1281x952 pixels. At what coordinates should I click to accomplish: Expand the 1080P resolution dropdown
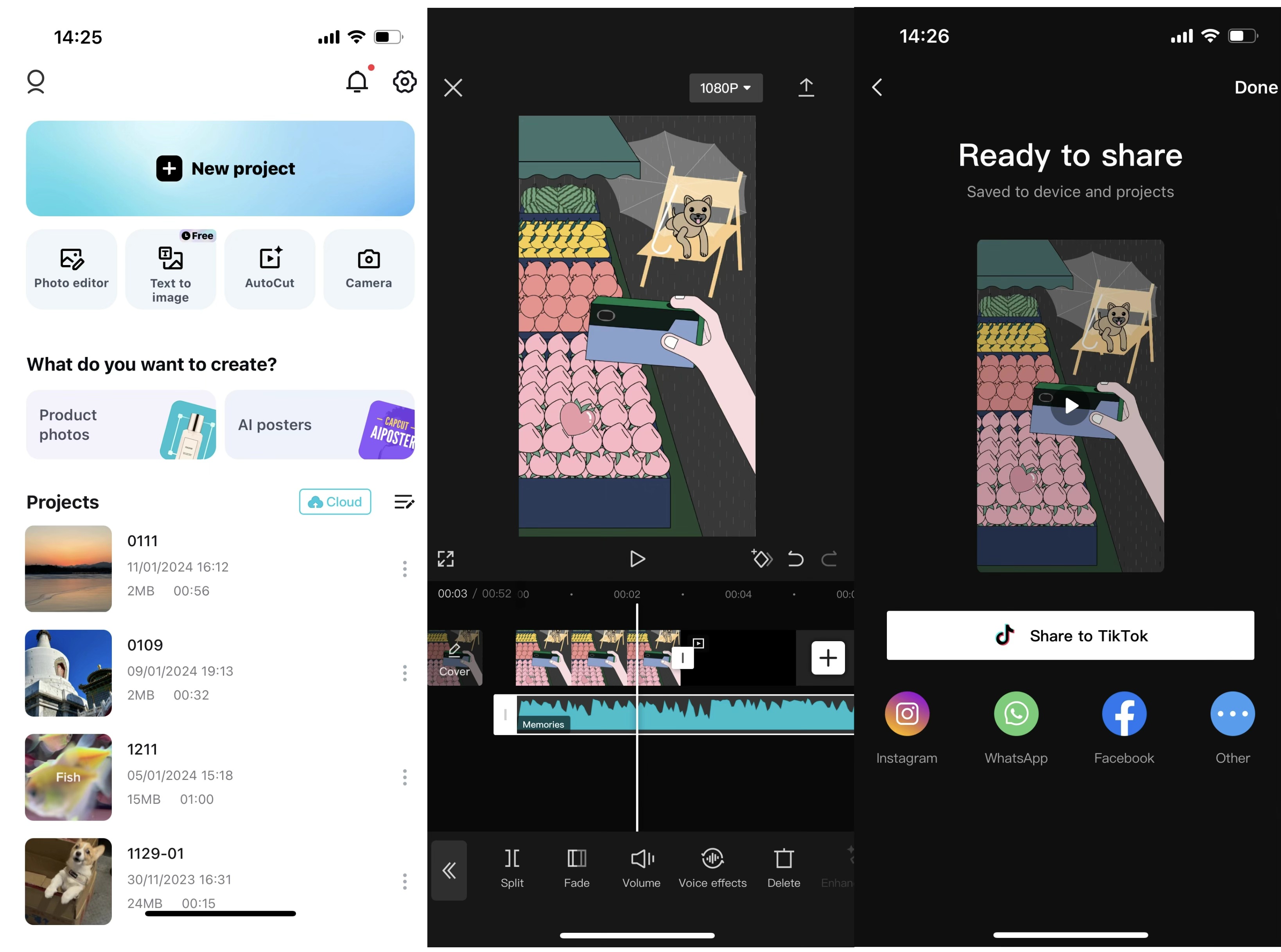[x=726, y=88]
